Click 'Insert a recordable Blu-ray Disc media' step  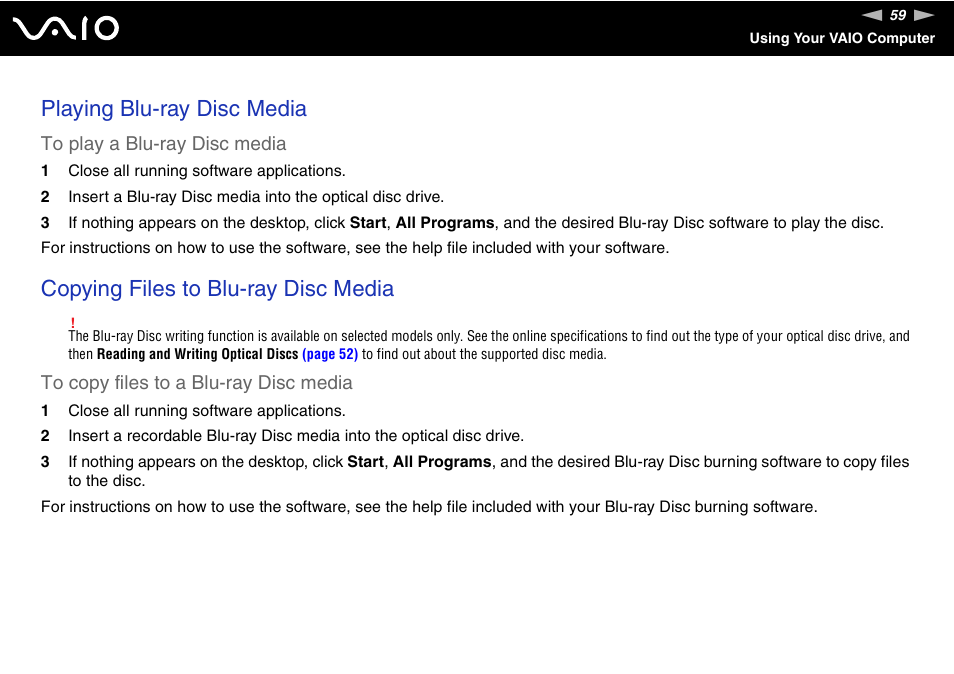[x=296, y=436]
